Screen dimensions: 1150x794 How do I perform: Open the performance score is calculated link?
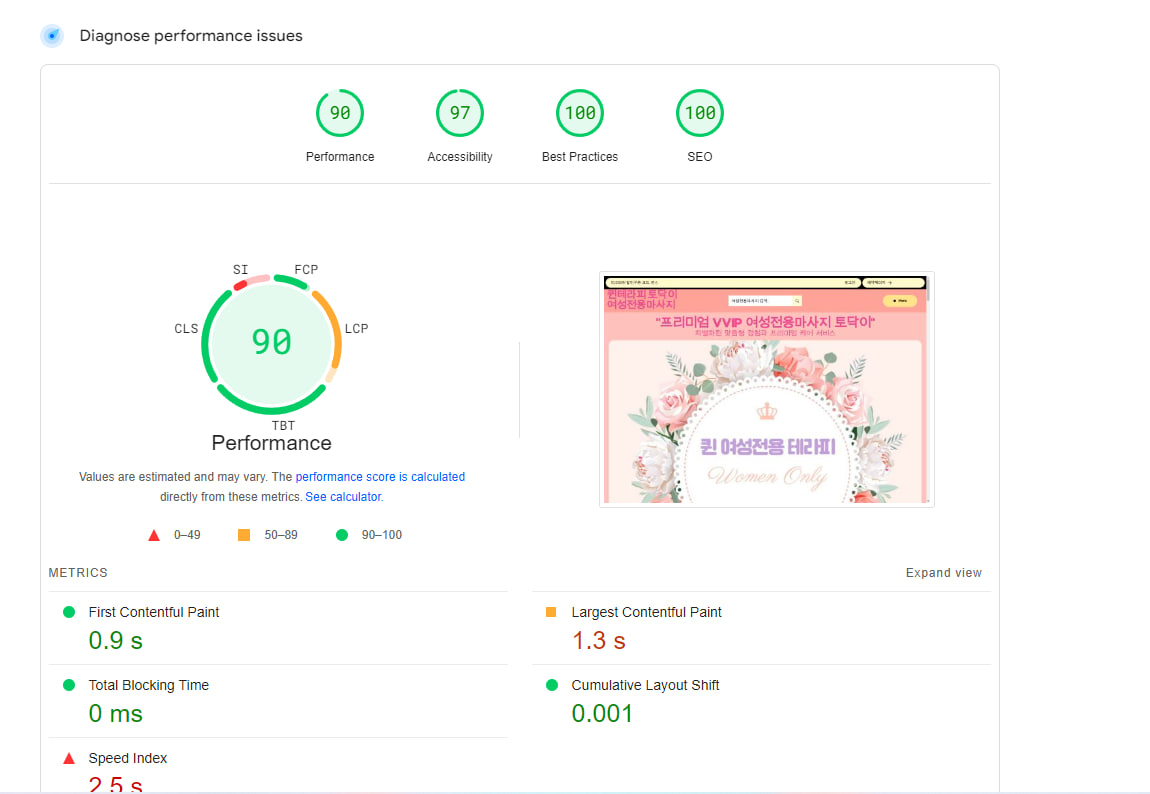point(380,477)
